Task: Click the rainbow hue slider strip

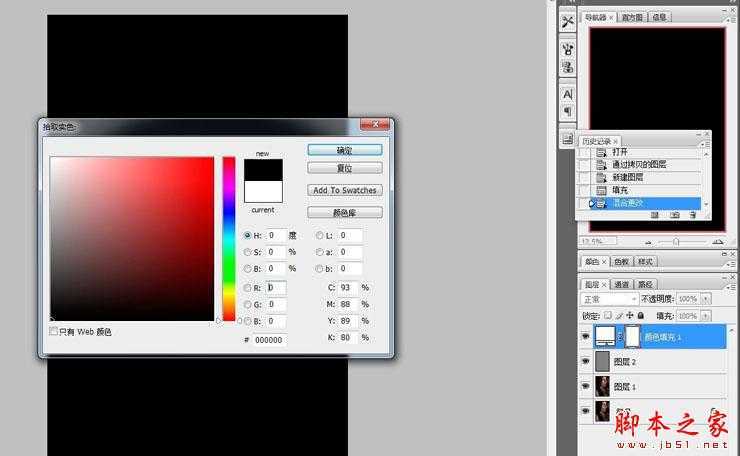Action: (229, 238)
